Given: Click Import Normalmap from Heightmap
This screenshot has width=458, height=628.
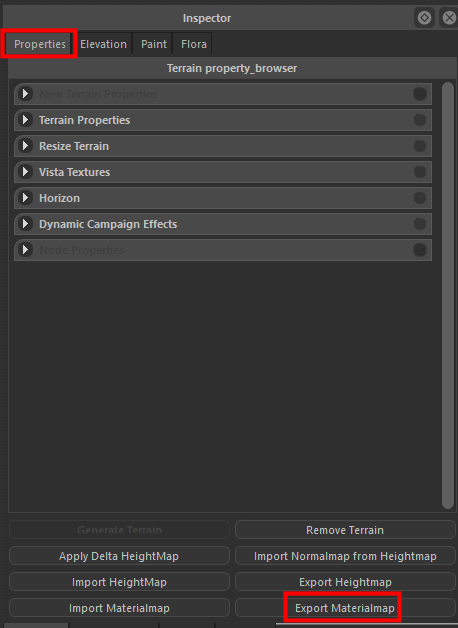Looking at the screenshot, I should click(345, 556).
